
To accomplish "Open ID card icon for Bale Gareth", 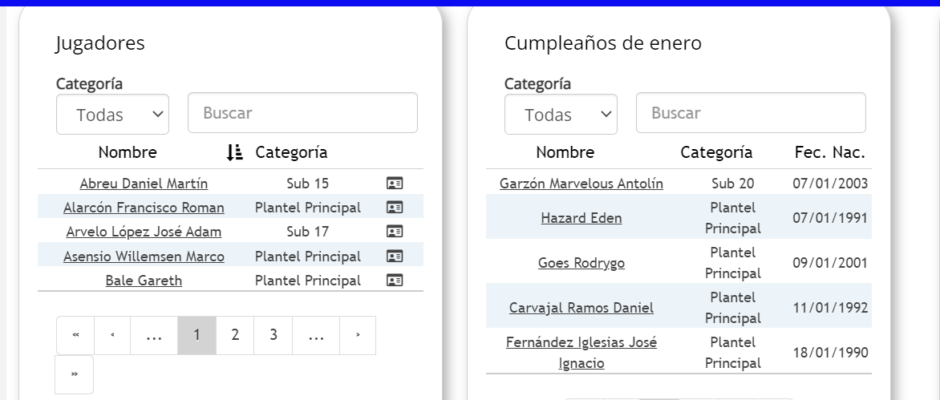I will click(x=394, y=281).
